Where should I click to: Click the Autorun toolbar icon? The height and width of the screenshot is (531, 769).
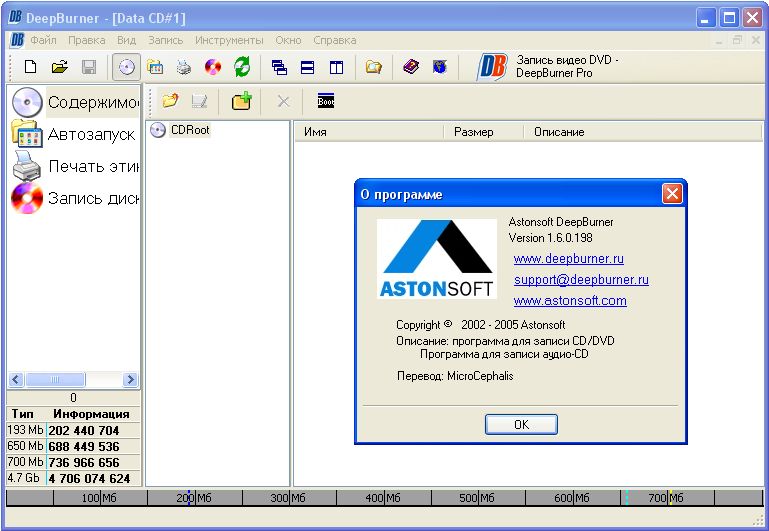(155, 67)
